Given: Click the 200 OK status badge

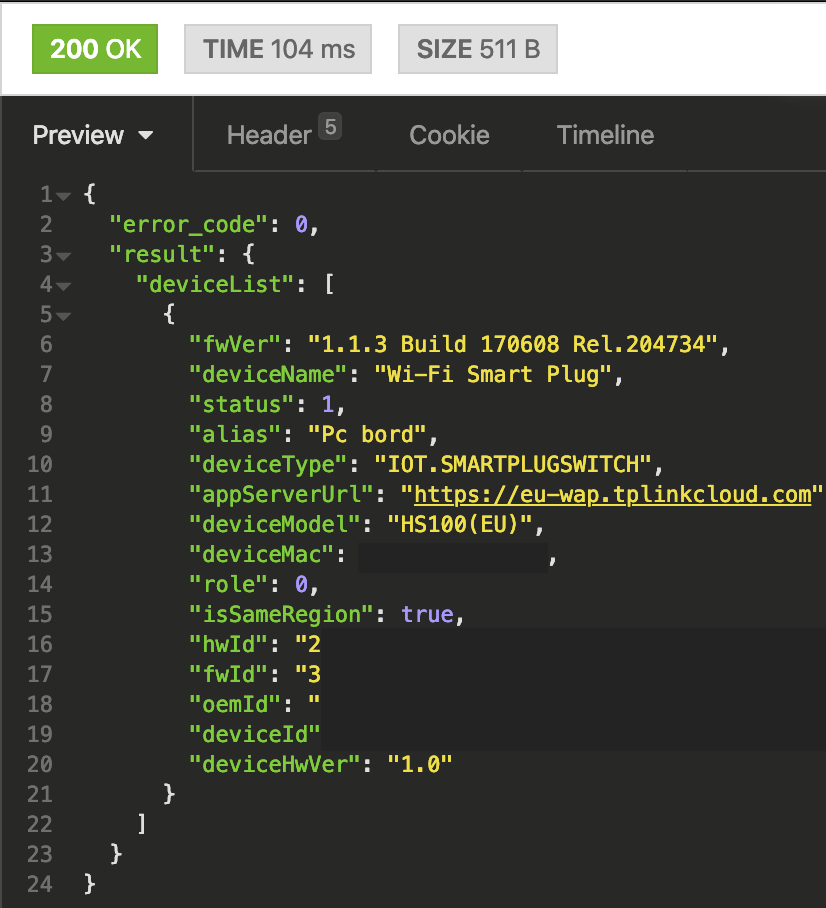Looking at the screenshot, I should click(94, 48).
